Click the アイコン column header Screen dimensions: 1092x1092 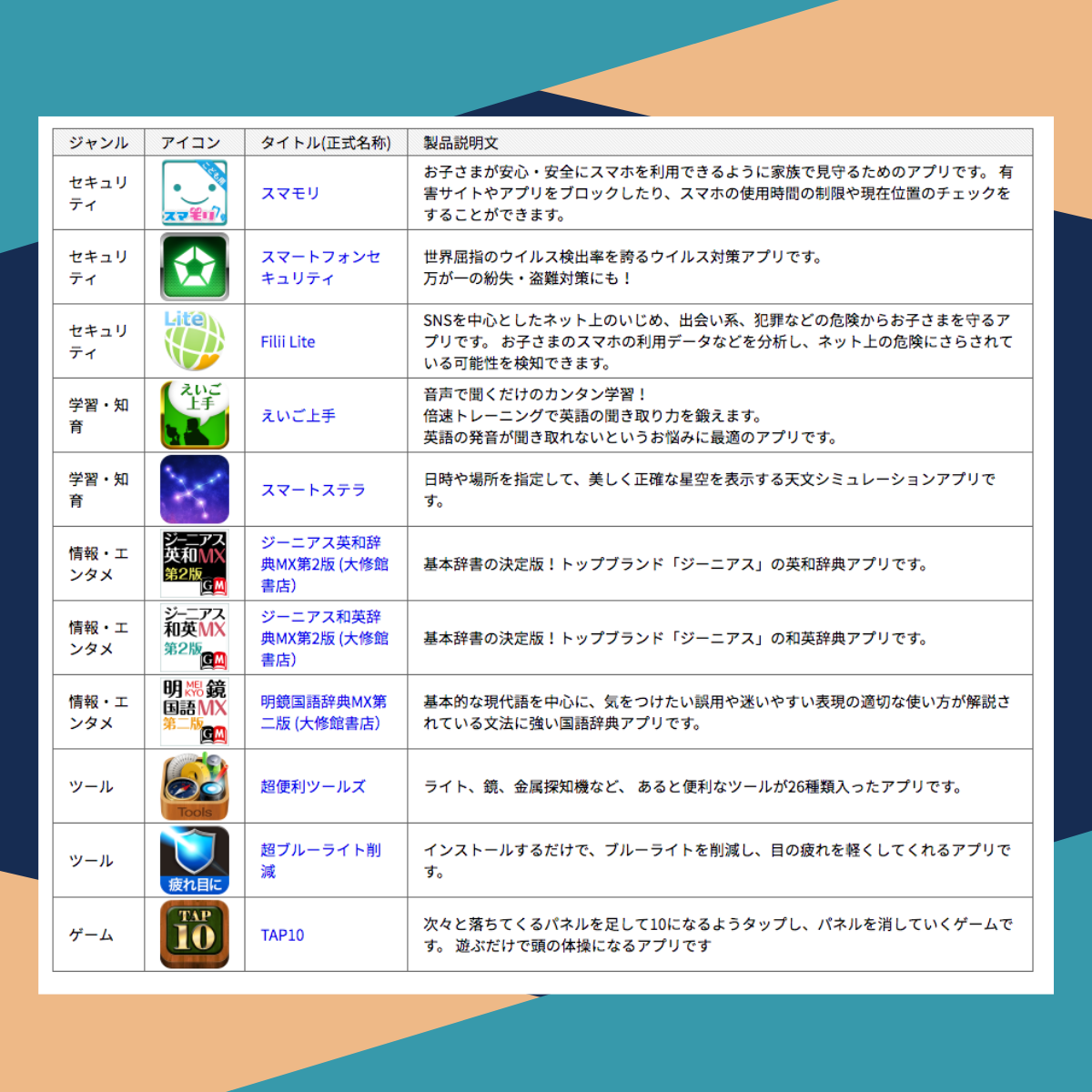point(195,142)
